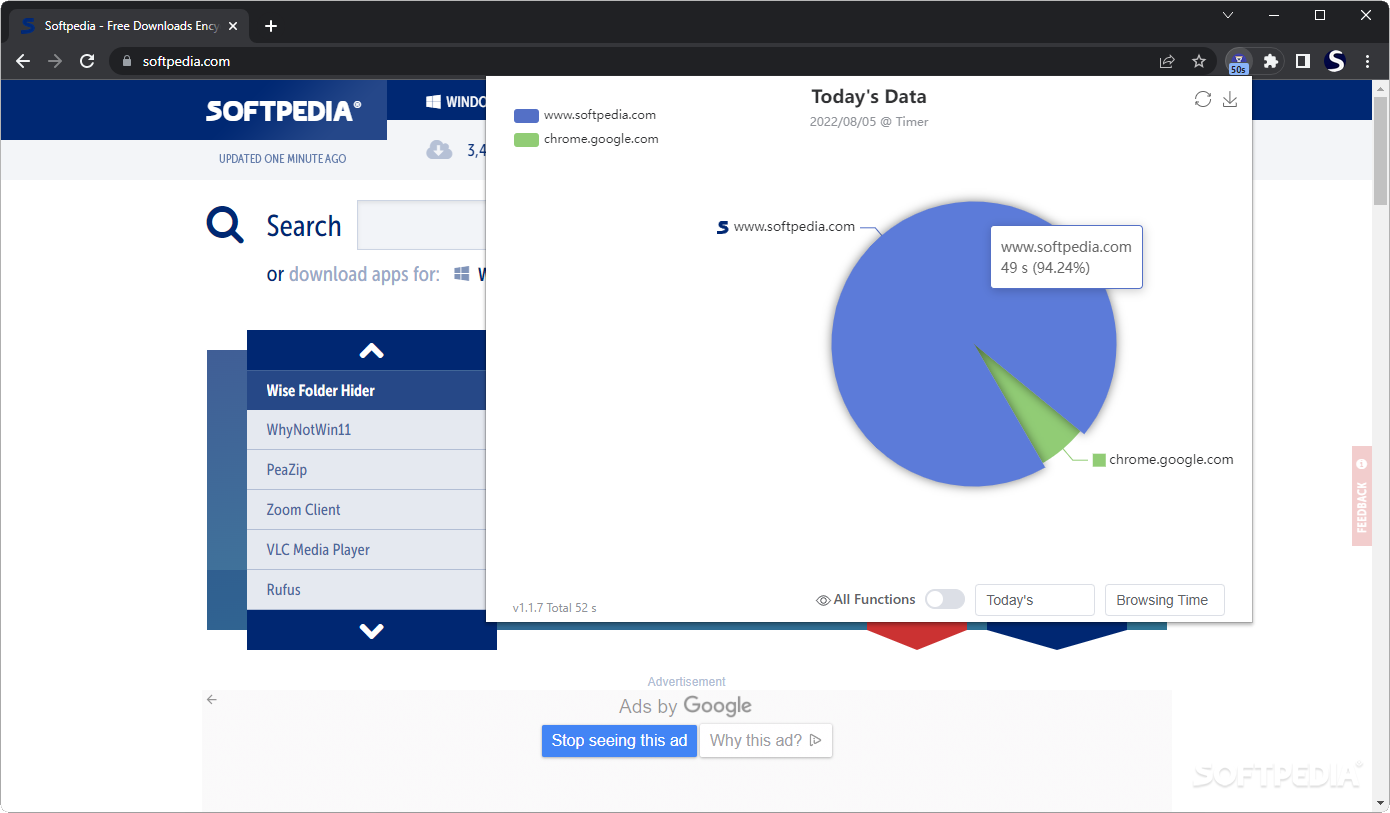Click the chrome.google.com pie label

point(1171,460)
